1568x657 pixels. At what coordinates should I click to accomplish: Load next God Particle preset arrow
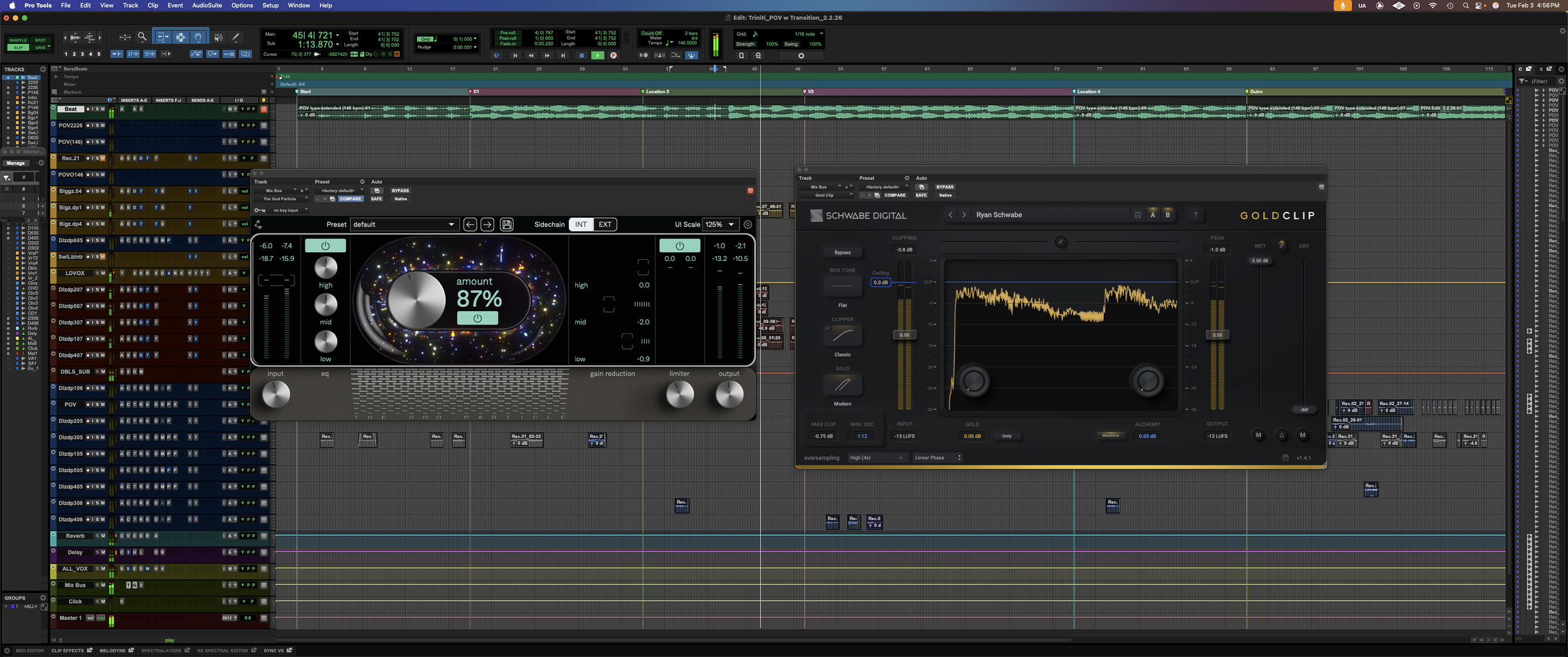[x=487, y=225]
